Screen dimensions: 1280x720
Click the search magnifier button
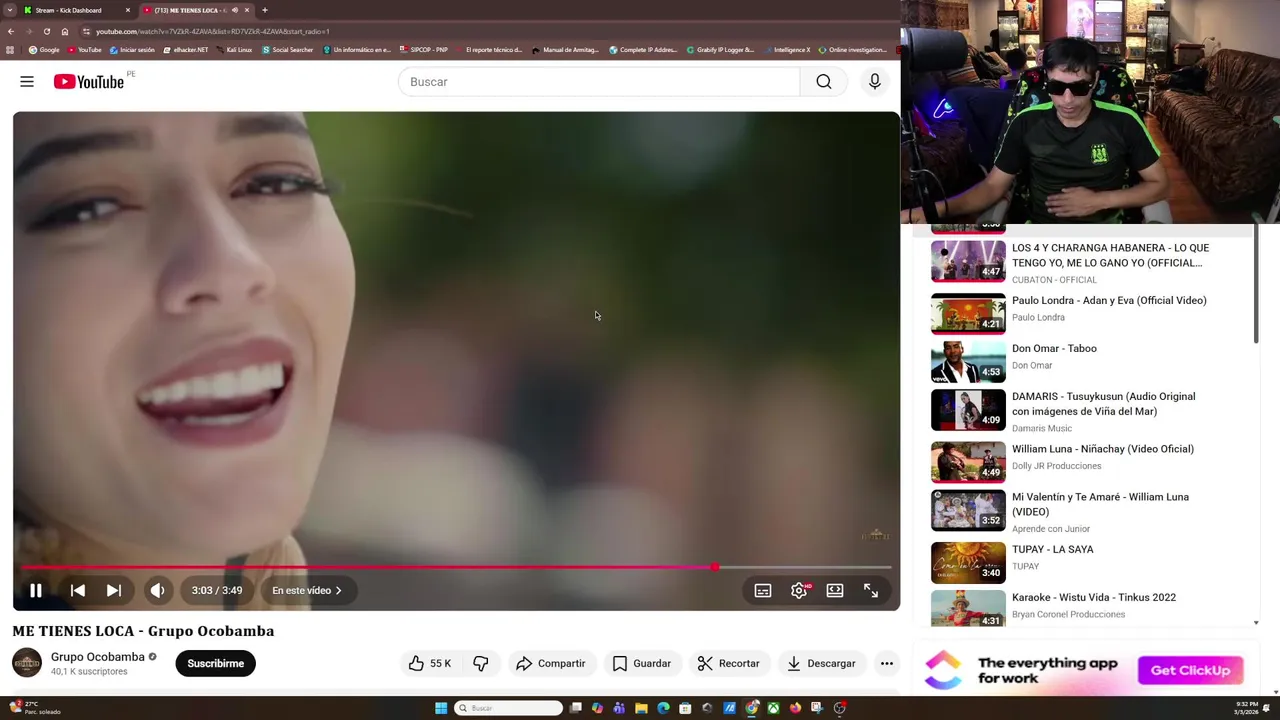tap(824, 82)
